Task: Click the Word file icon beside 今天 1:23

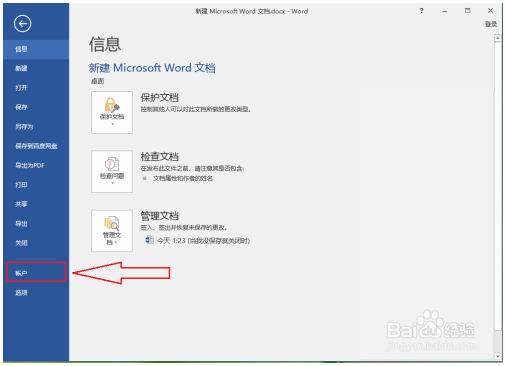Action: coord(149,240)
